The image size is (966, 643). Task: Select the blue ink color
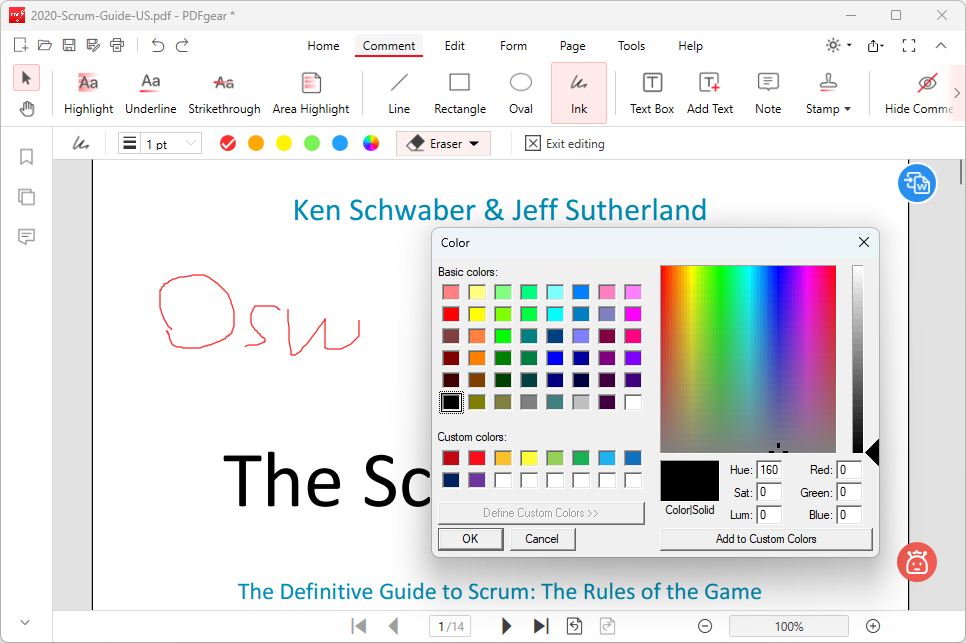[340, 144]
